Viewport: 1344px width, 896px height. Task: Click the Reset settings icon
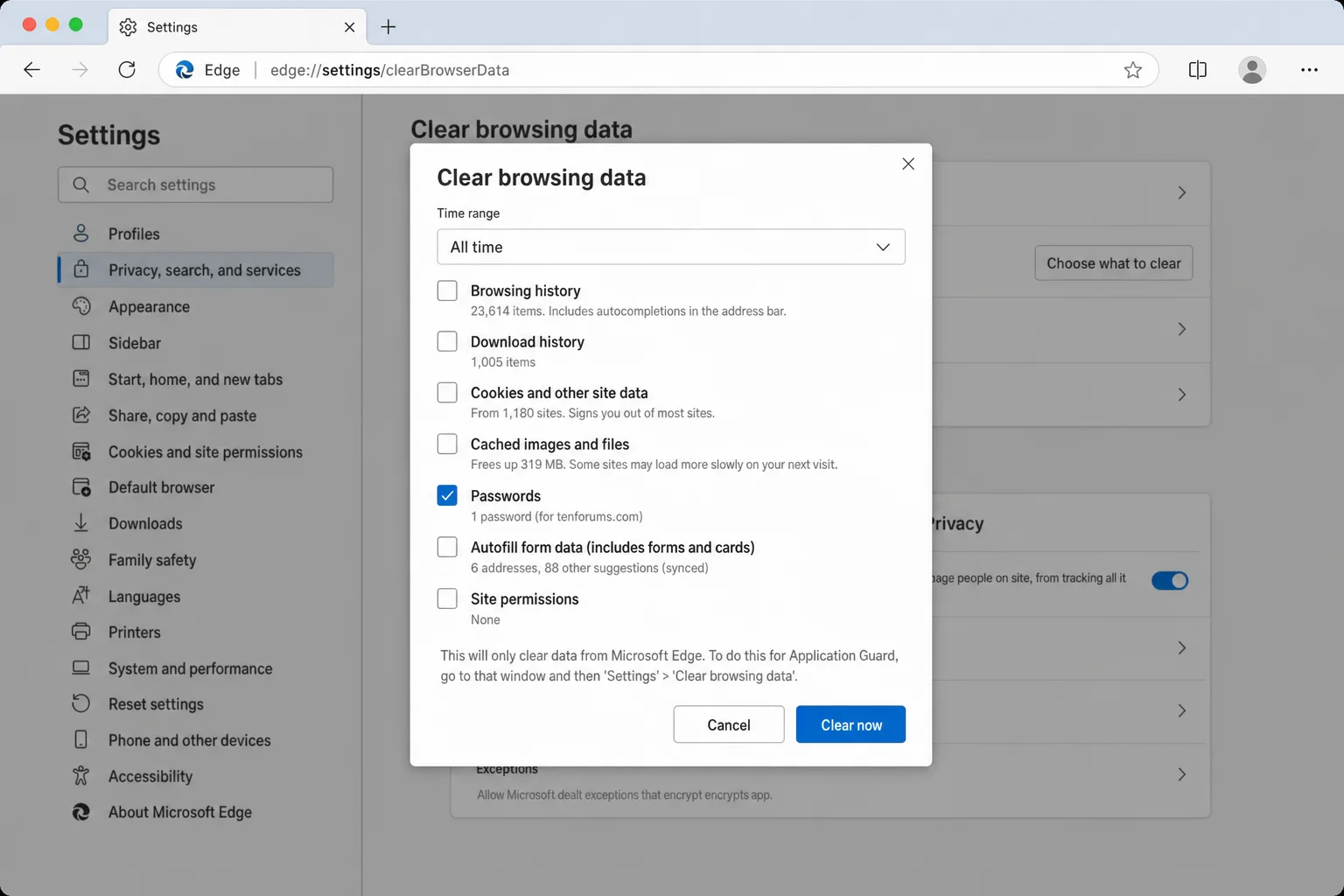click(x=81, y=703)
